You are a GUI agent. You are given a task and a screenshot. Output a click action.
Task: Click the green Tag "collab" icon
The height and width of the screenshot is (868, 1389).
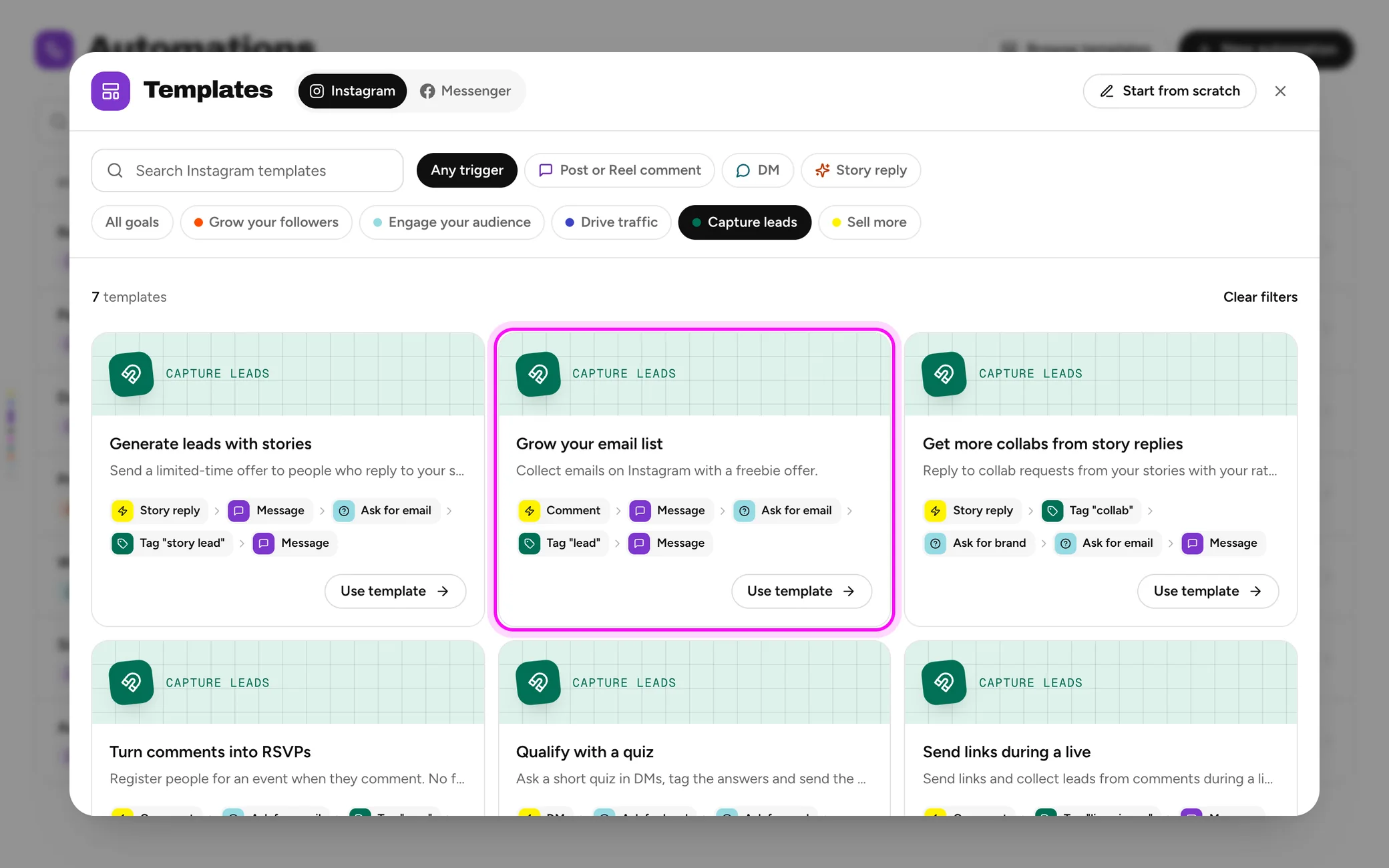click(x=1052, y=511)
